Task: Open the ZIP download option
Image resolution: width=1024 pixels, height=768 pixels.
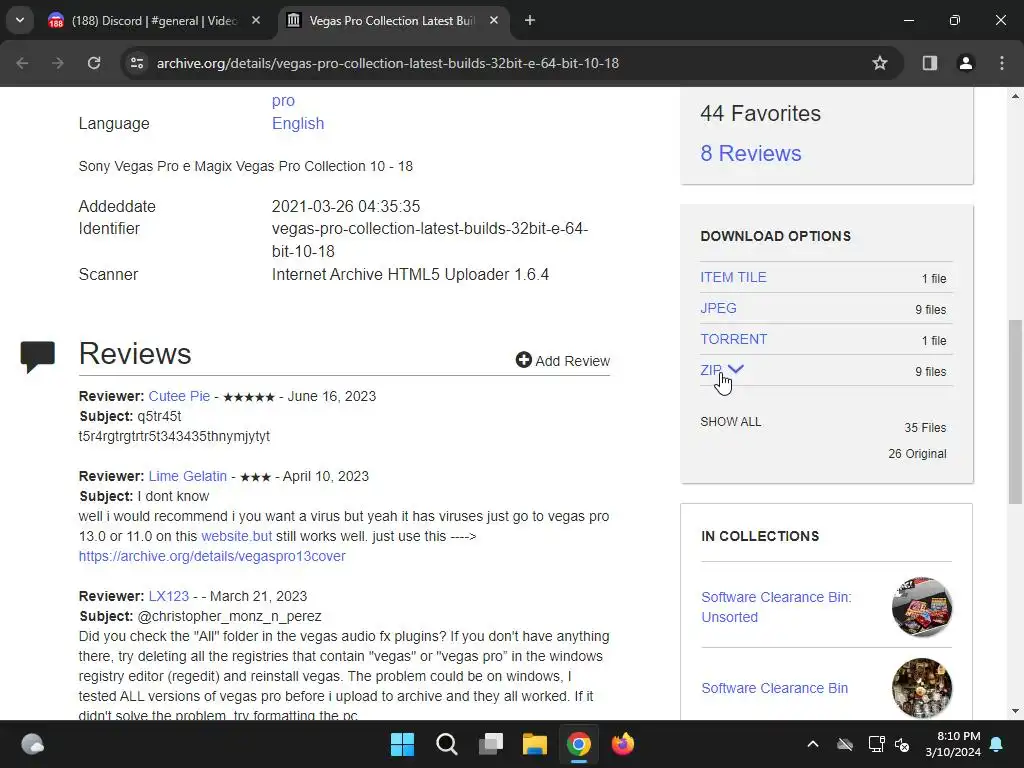Action: point(711,370)
